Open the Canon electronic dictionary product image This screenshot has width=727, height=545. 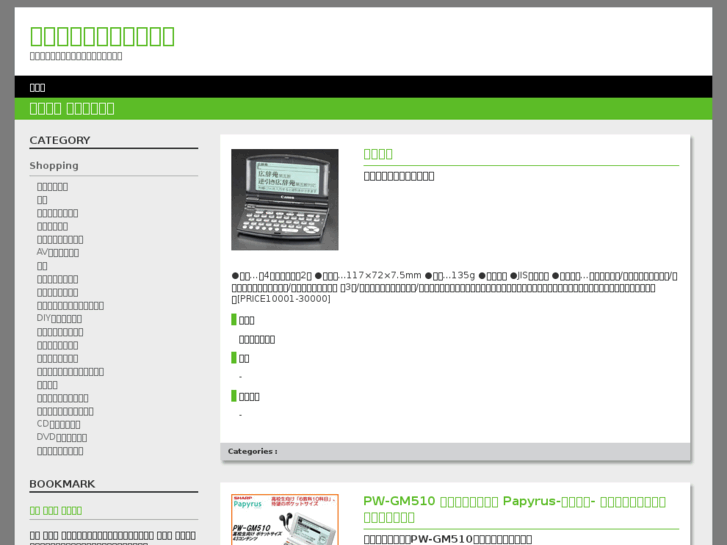pyautogui.click(x=285, y=199)
